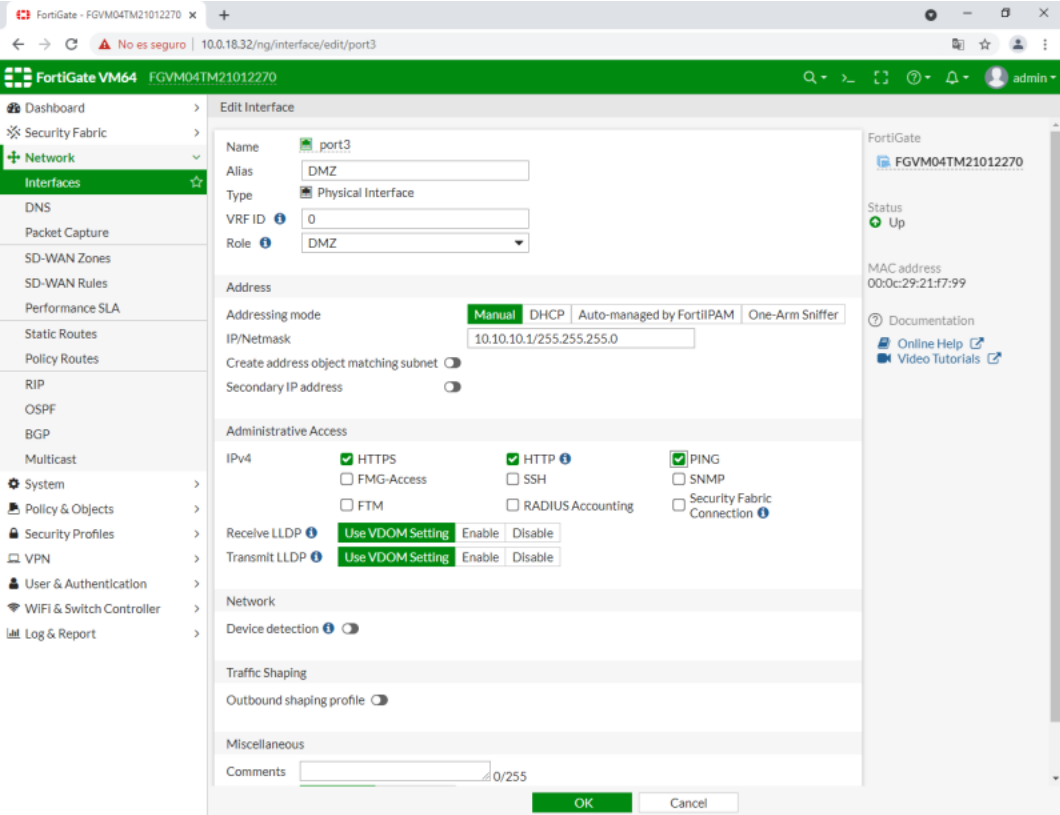This screenshot has height=815, width=1060.
Task: Click the not secure warning icon
Action: (104, 44)
